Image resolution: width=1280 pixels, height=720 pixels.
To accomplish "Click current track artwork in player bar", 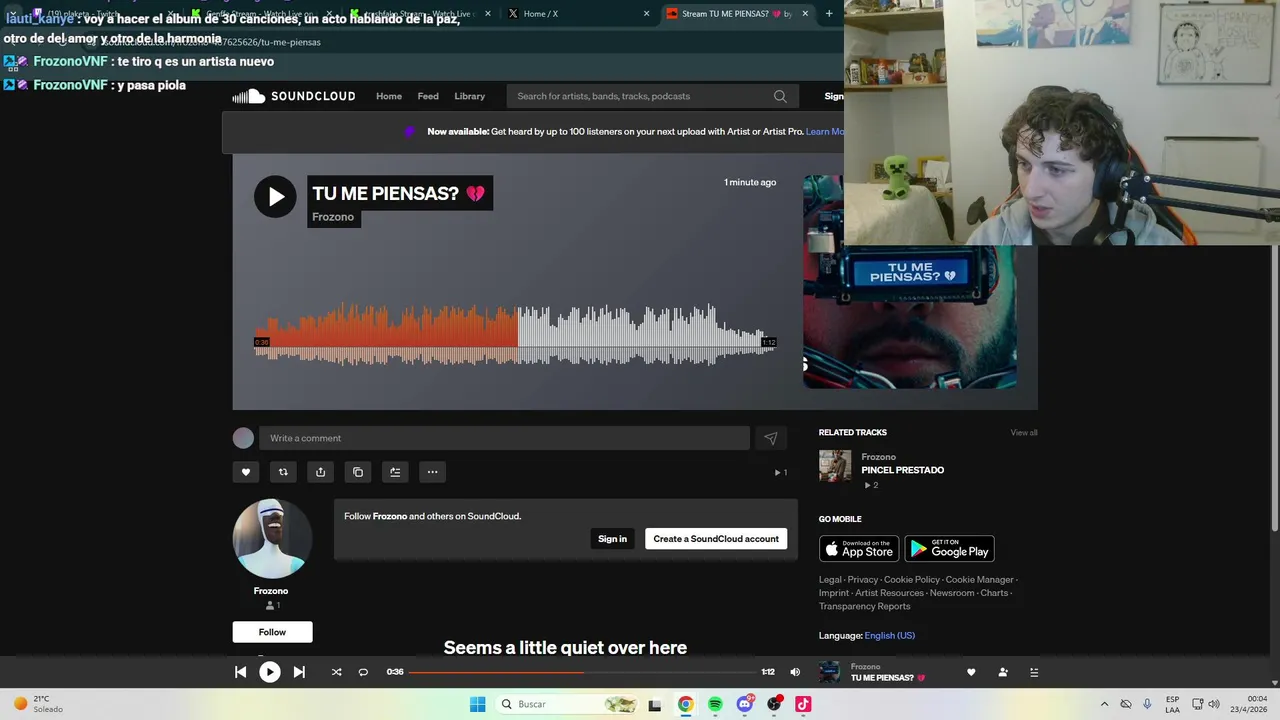I will click(830, 672).
